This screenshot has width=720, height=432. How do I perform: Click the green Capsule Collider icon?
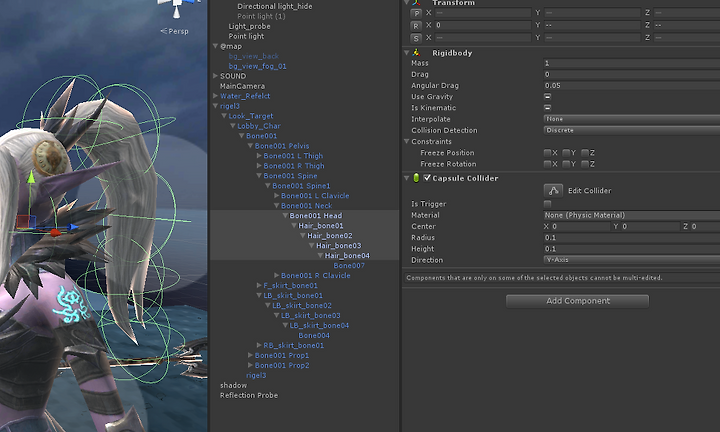(416, 178)
